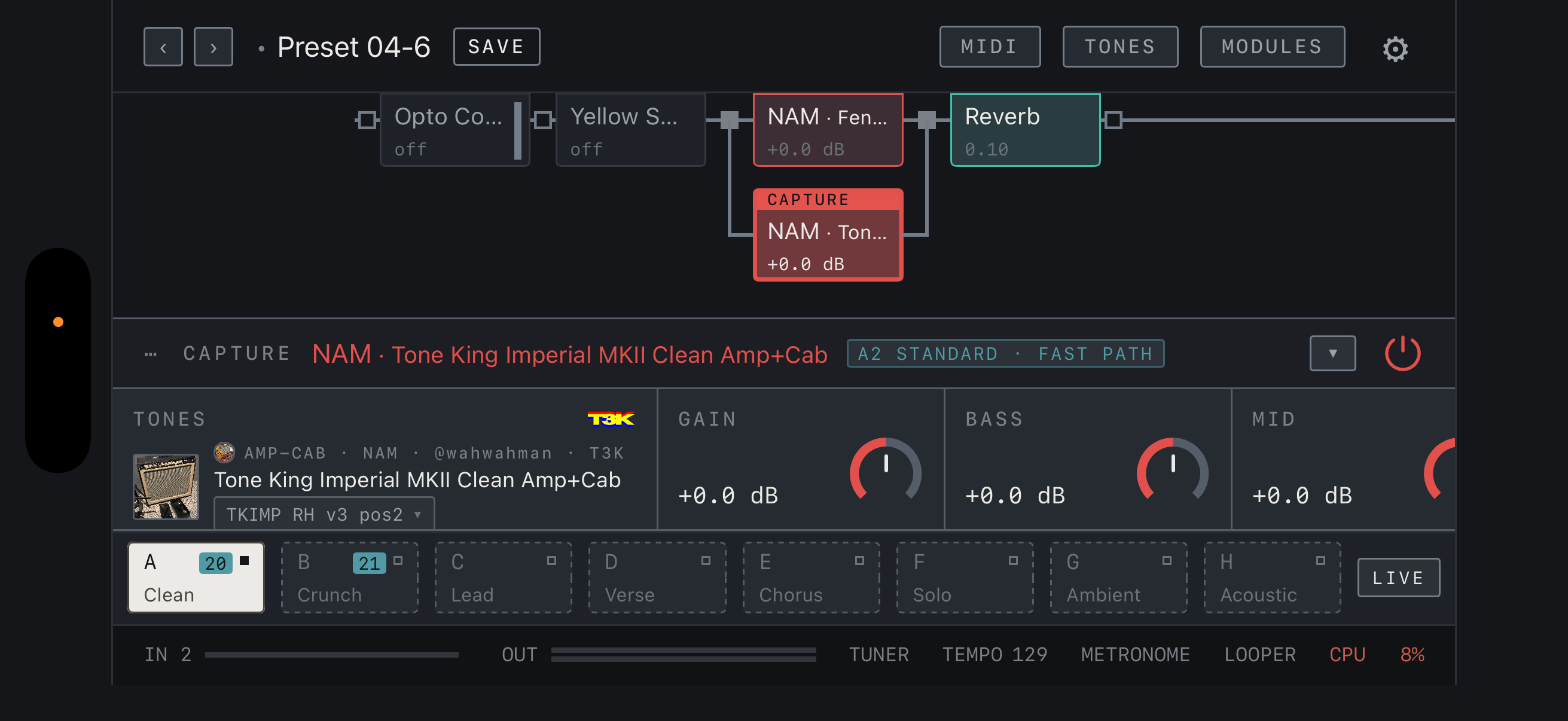Select scene H Acoustic

click(x=1272, y=578)
